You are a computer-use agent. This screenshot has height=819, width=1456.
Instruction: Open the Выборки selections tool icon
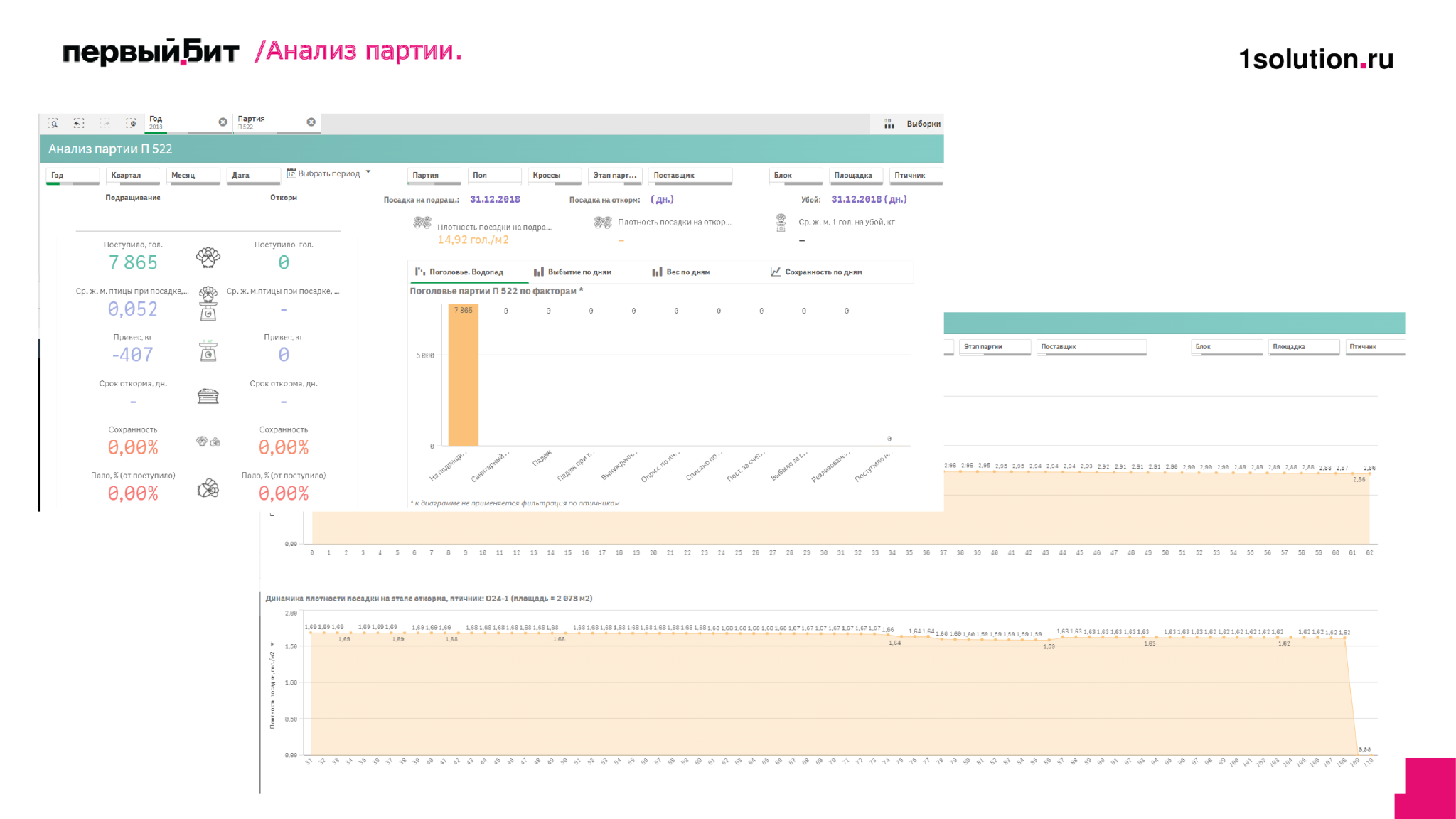point(889,124)
